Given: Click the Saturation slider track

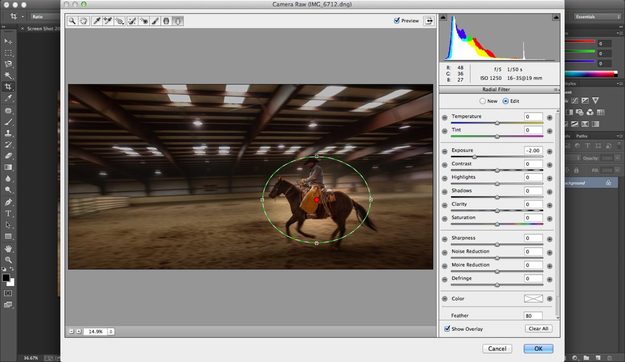Looking at the screenshot, I should [x=497, y=224].
